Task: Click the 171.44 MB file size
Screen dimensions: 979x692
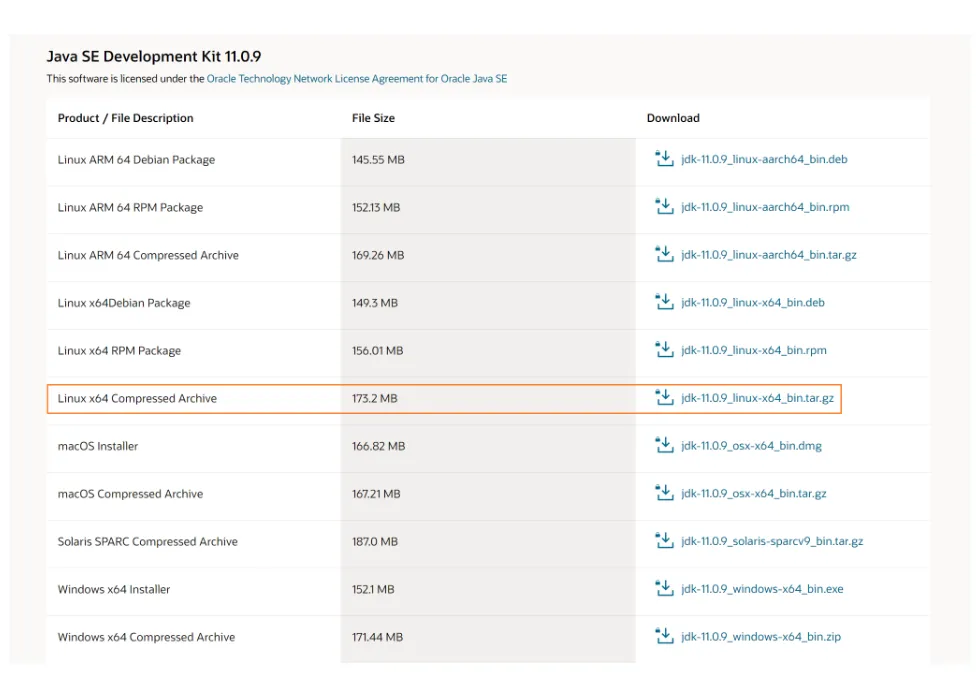Action: click(377, 638)
